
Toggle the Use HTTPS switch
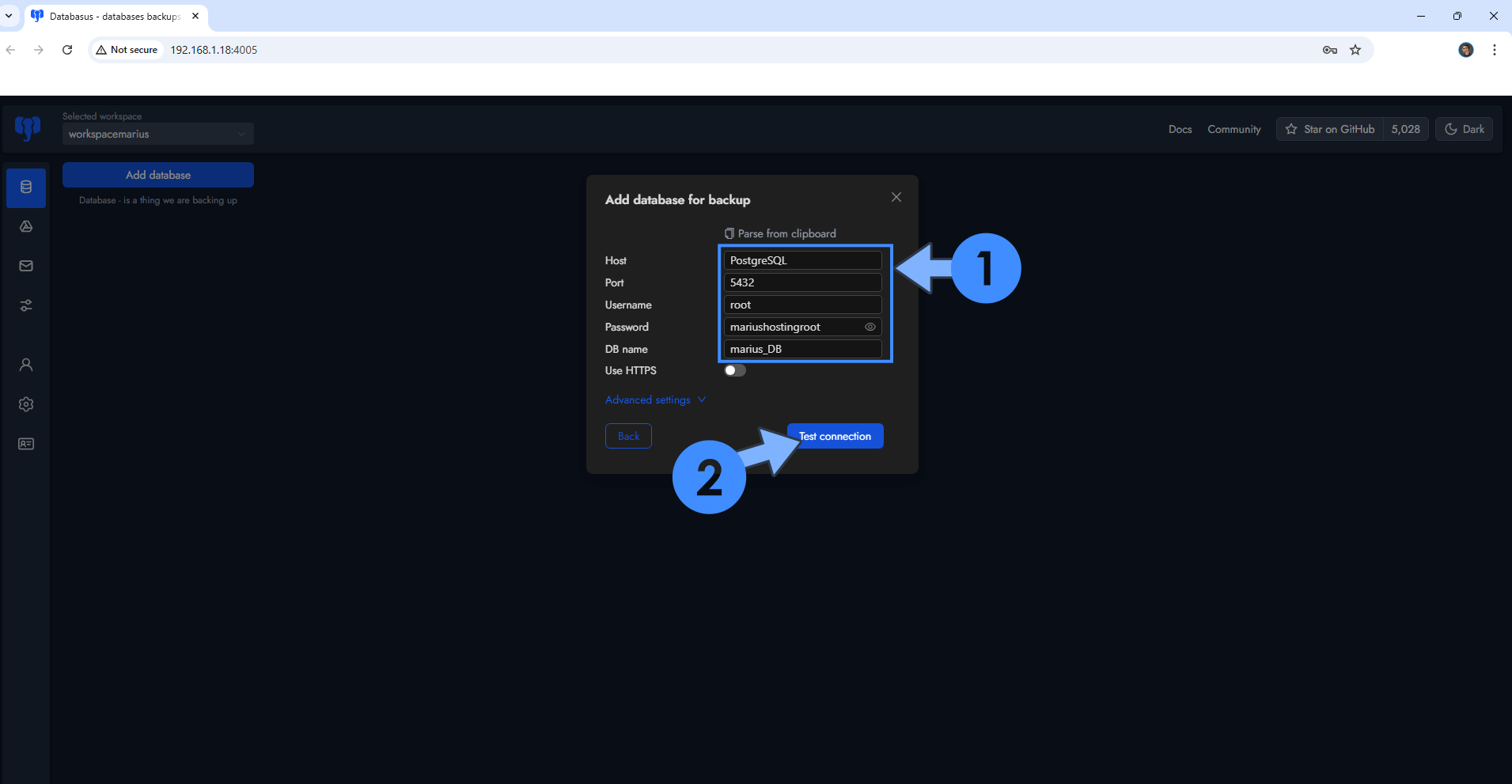(734, 369)
